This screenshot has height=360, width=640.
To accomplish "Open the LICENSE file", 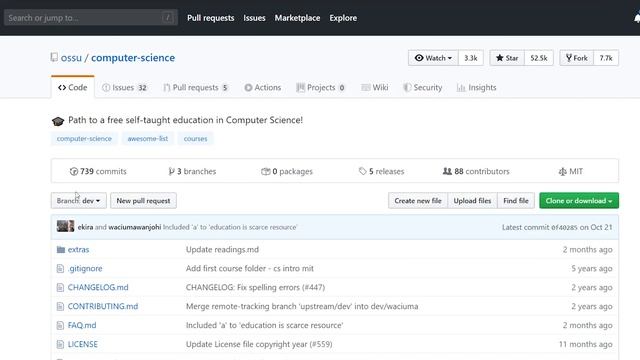I will pos(83,344).
